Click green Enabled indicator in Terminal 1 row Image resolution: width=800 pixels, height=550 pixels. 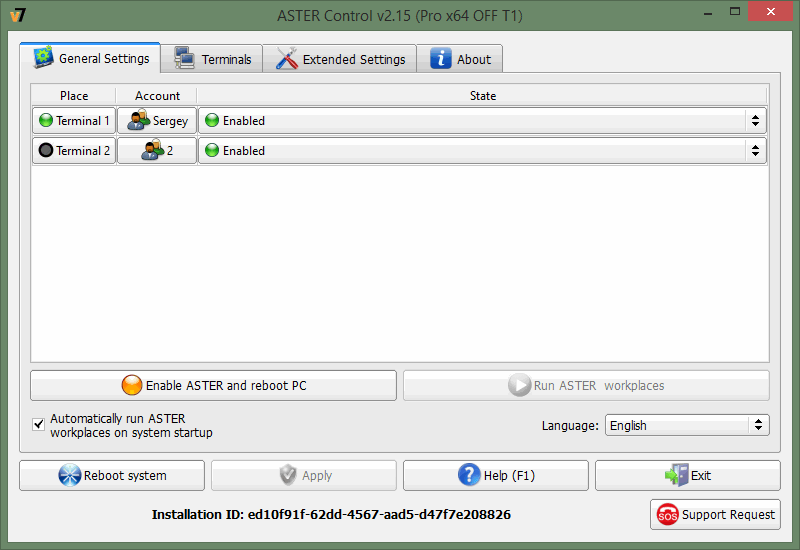[x=212, y=120]
